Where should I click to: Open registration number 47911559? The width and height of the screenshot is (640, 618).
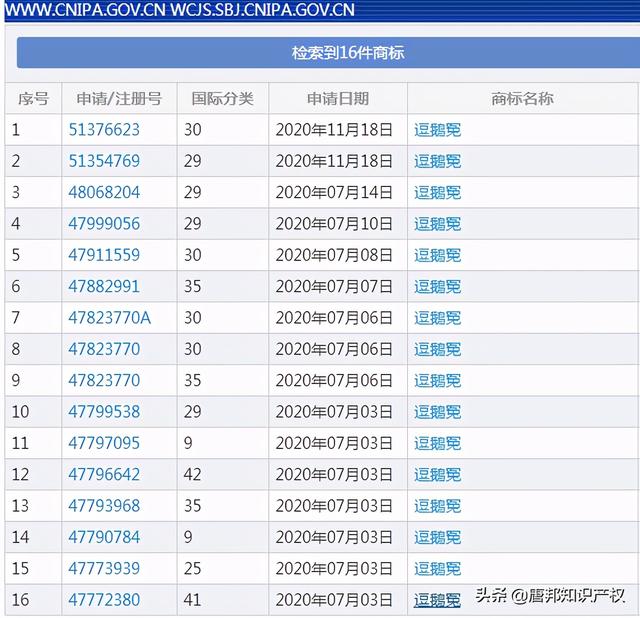click(x=104, y=255)
